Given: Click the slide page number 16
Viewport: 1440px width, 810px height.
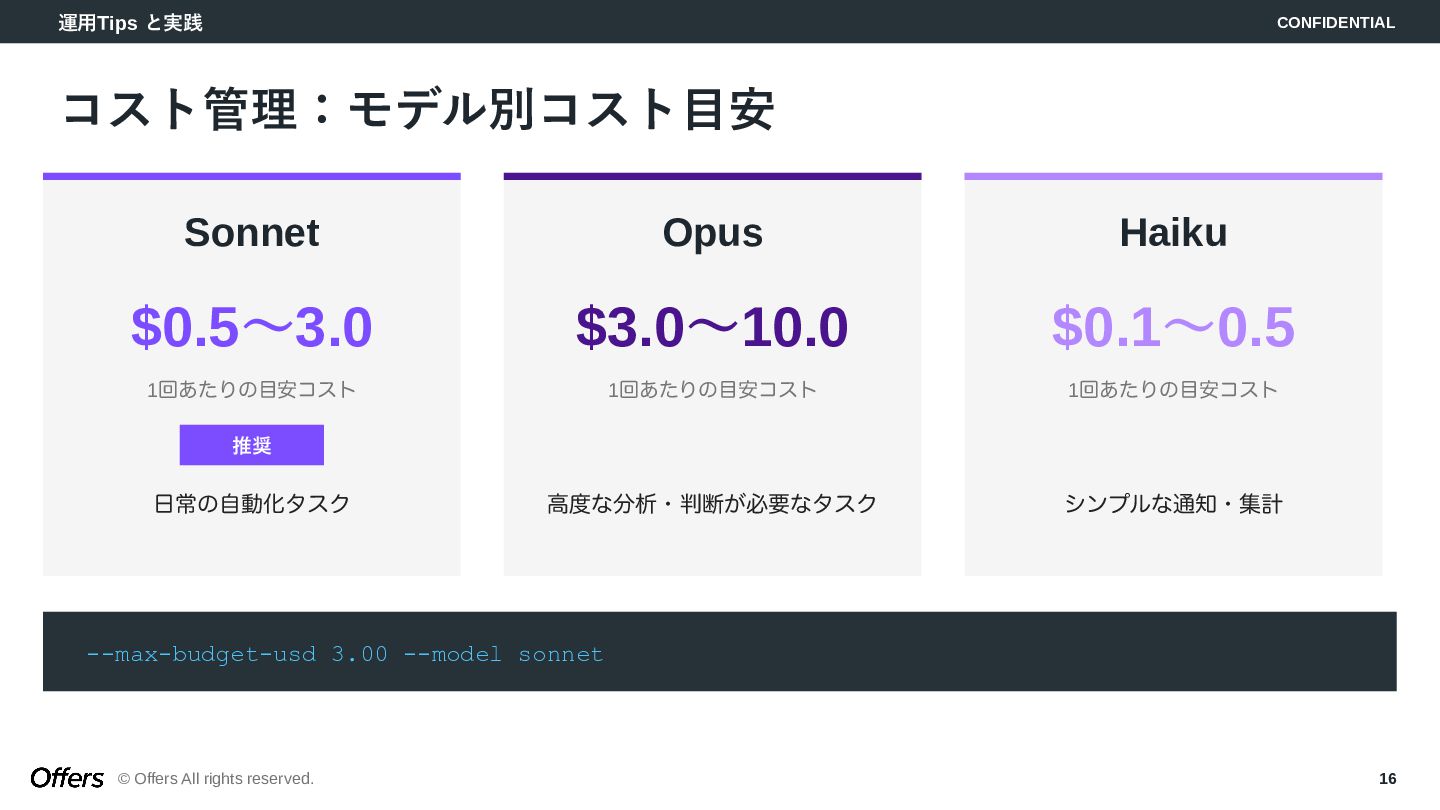Looking at the screenshot, I should tap(1387, 779).
